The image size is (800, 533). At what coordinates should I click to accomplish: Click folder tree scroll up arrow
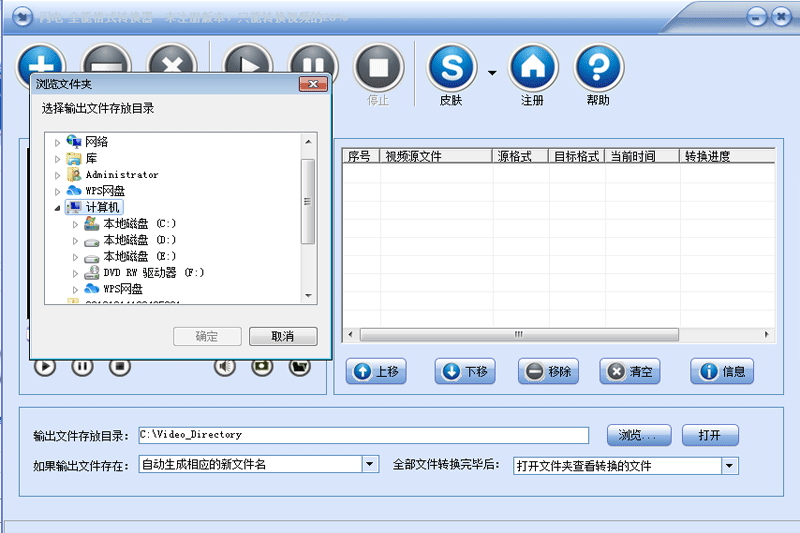point(308,141)
